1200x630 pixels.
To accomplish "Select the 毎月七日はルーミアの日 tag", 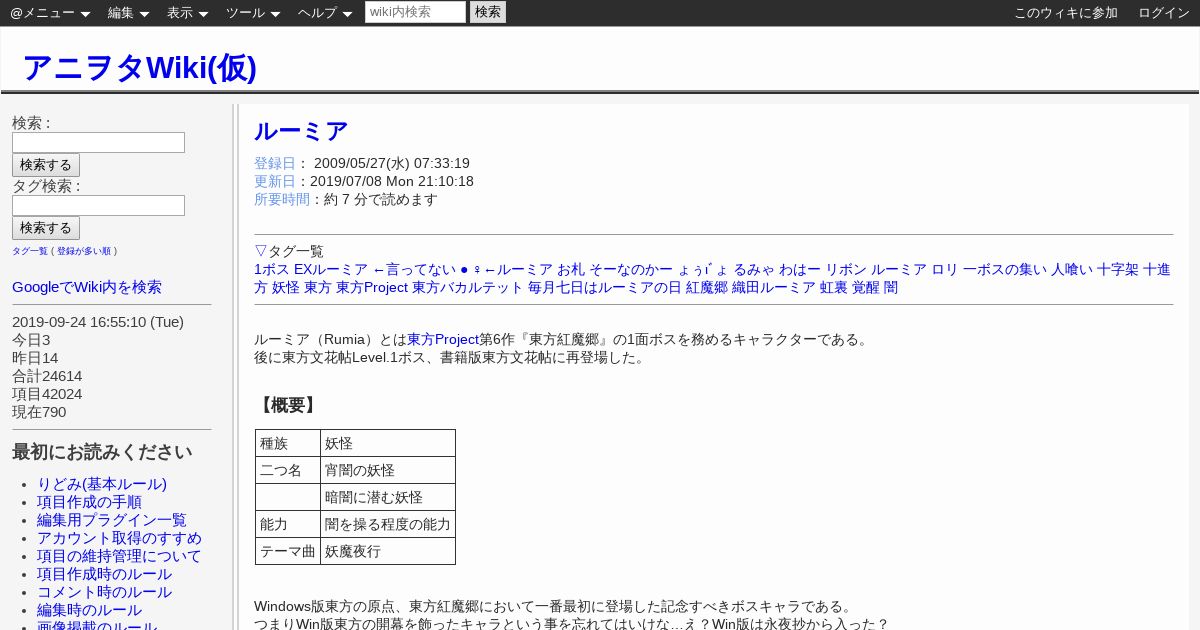I will point(605,287).
